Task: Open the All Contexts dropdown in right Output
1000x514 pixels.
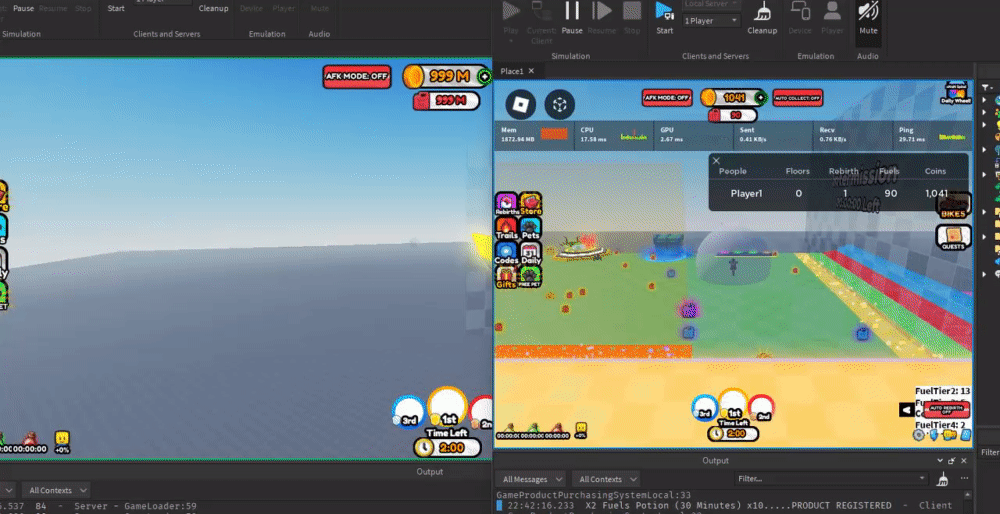Action: 606,479
